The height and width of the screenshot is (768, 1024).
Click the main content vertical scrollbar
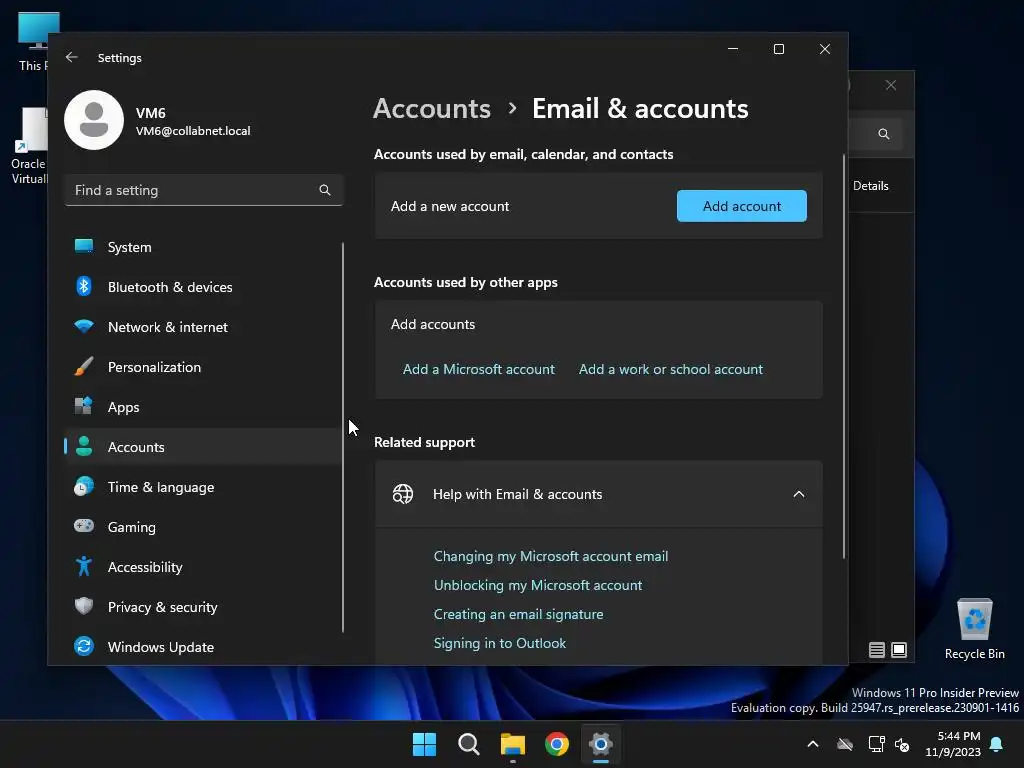(x=844, y=357)
